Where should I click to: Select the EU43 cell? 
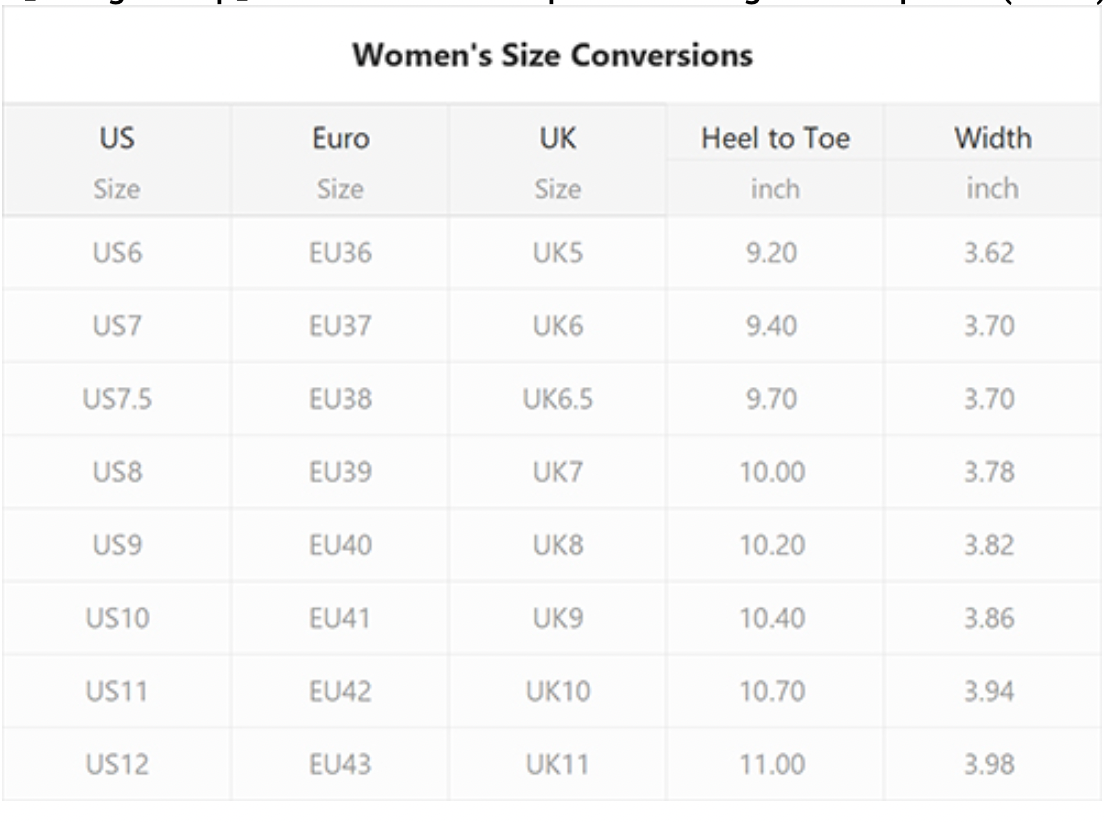click(340, 764)
